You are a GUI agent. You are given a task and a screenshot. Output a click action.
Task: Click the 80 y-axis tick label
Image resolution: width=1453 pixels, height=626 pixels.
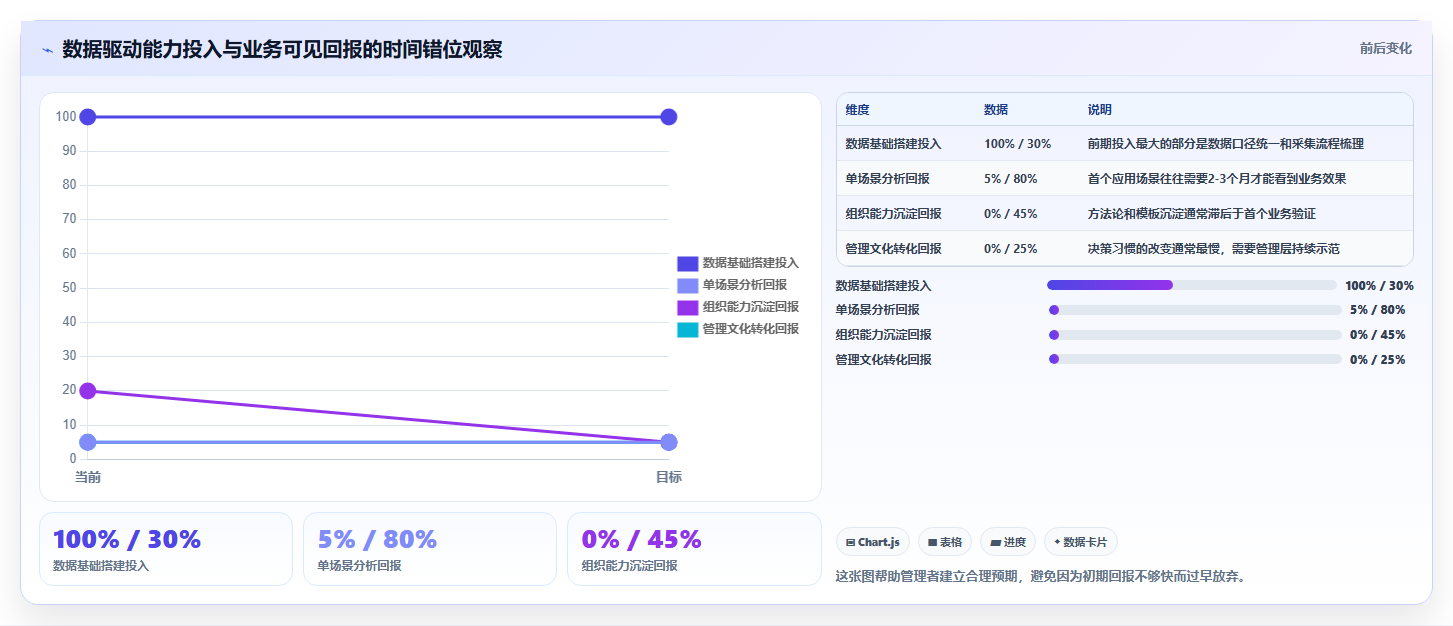pyautogui.click(x=69, y=185)
